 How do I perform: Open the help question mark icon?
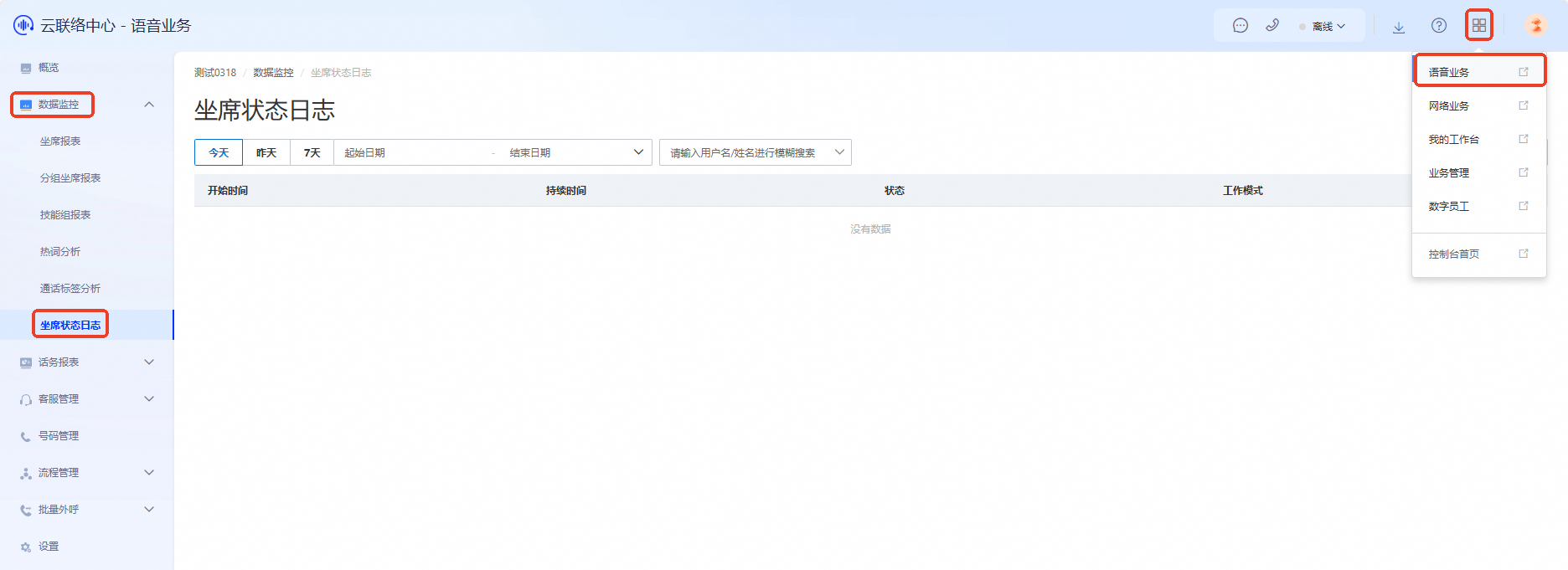pyautogui.click(x=1439, y=25)
